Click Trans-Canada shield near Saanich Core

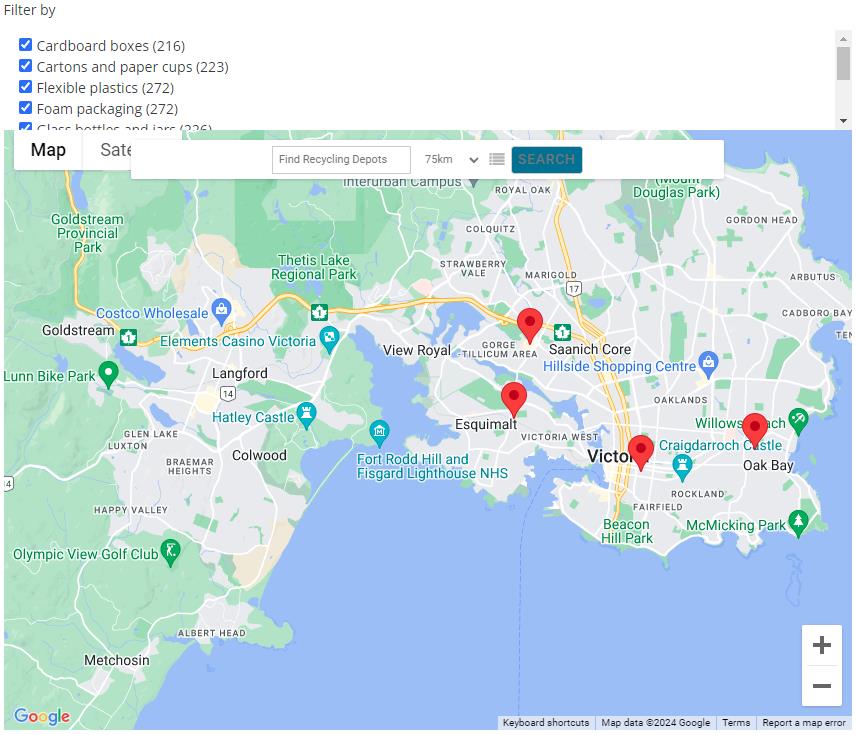pos(562,331)
